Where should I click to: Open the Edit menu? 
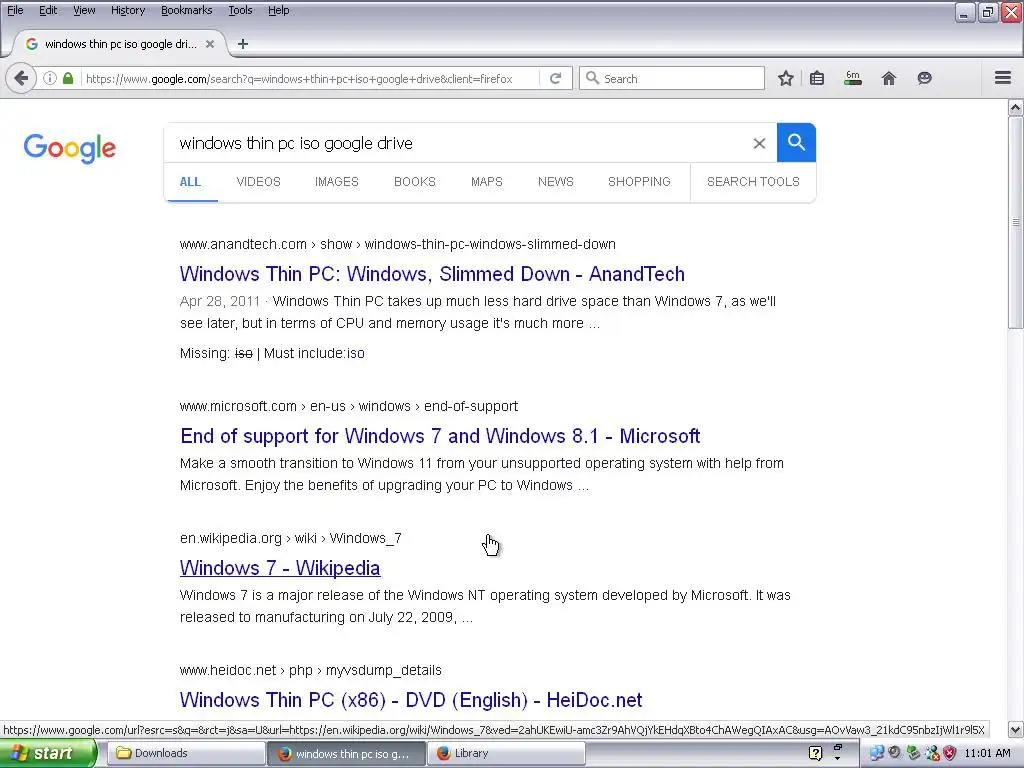click(48, 10)
